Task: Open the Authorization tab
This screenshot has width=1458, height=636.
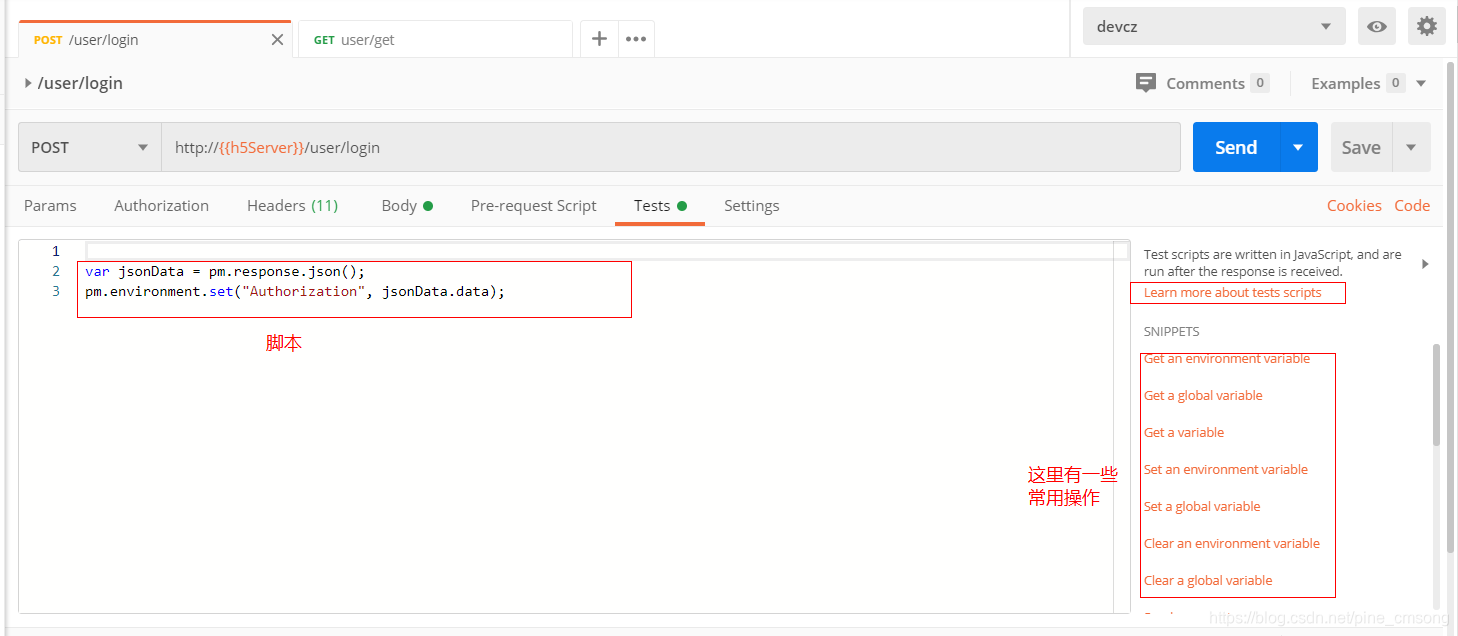Action: click(x=161, y=205)
